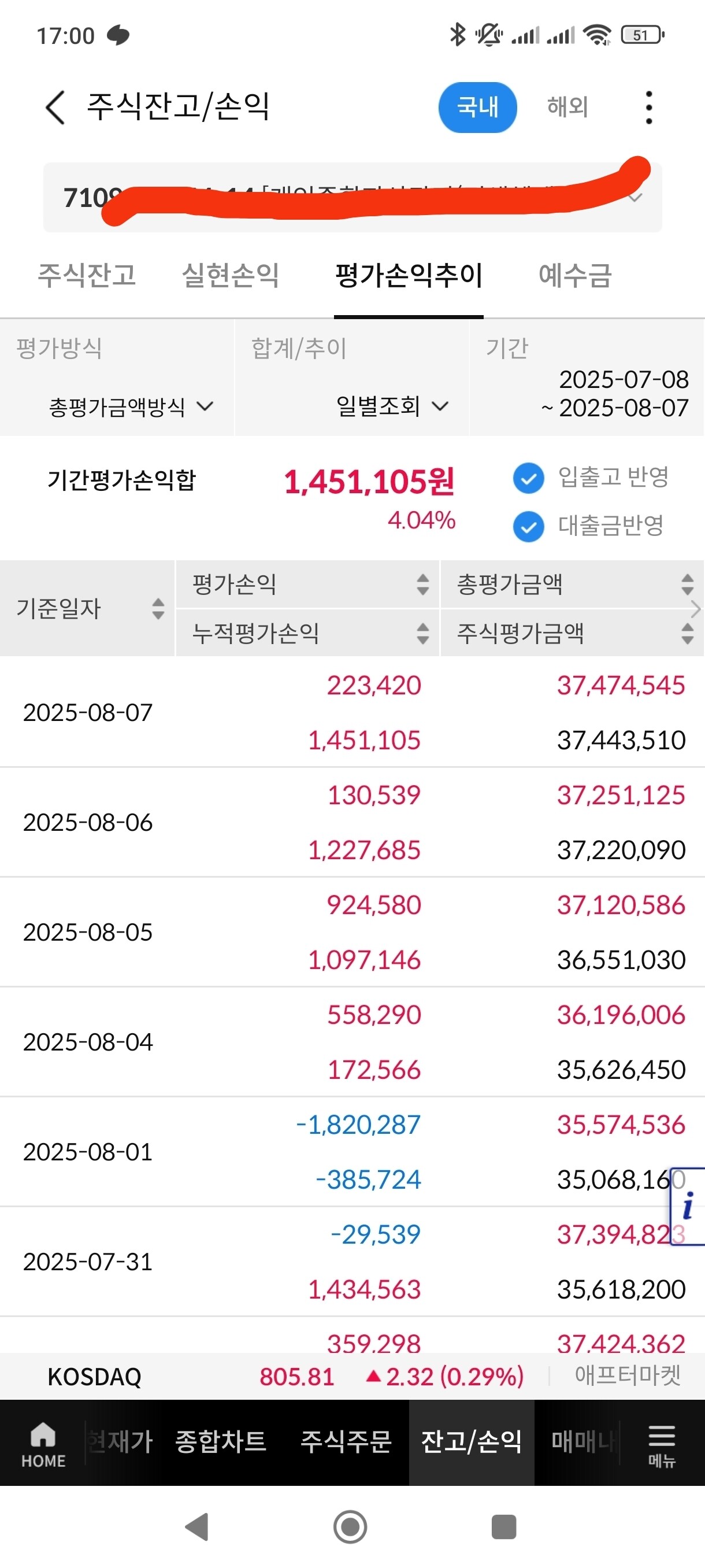Uncheck the 대출금반영 checkbox

coord(528,527)
